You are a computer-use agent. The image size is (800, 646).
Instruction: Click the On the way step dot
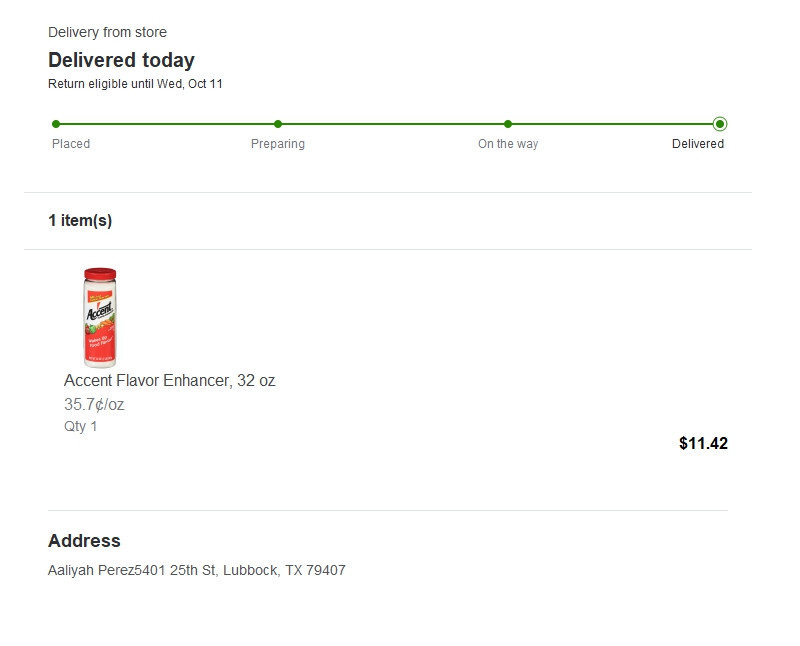[508, 124]
